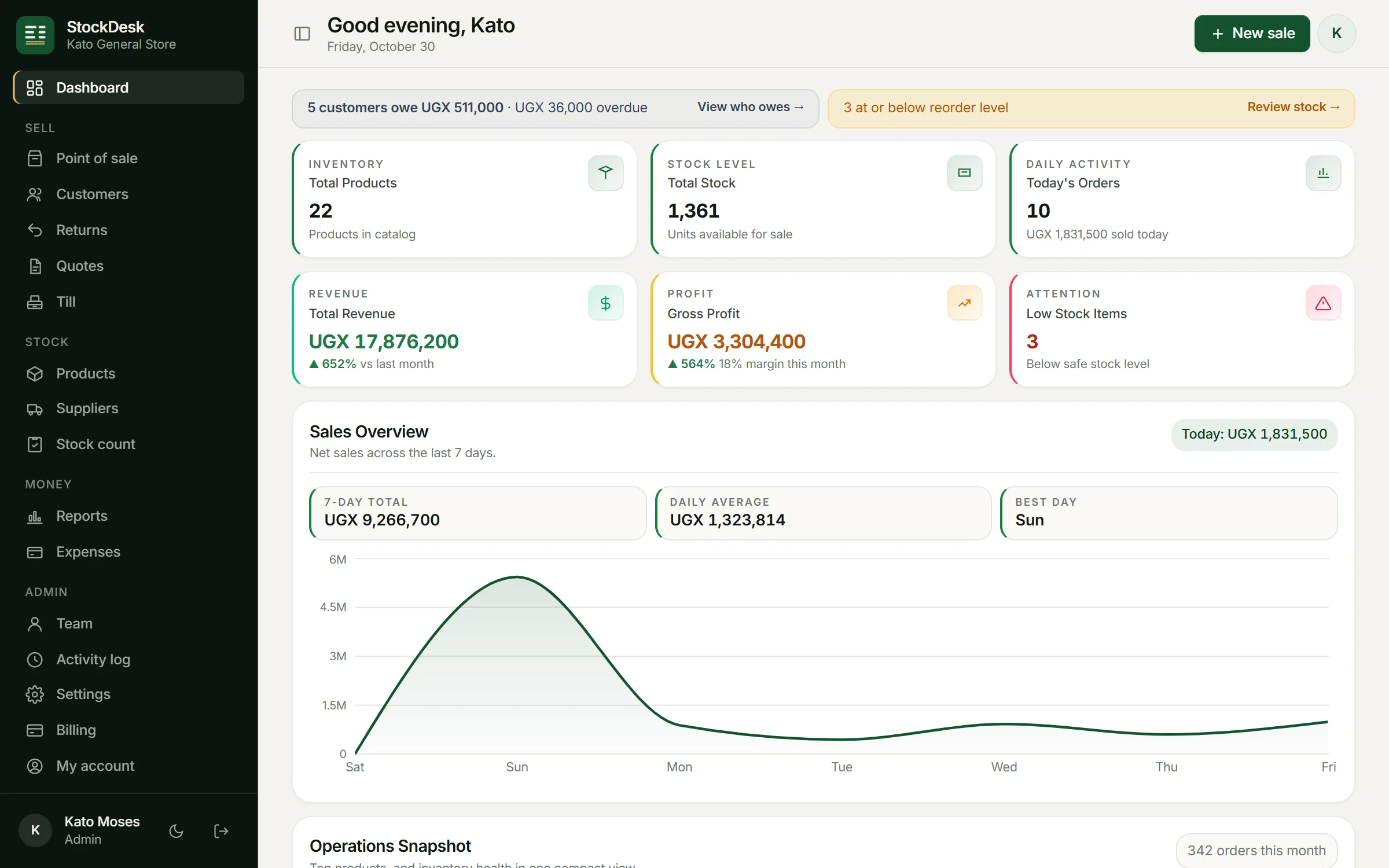Open the Till page
The height and width of the screenshot is (868, 1389).
tap(128, 301)
